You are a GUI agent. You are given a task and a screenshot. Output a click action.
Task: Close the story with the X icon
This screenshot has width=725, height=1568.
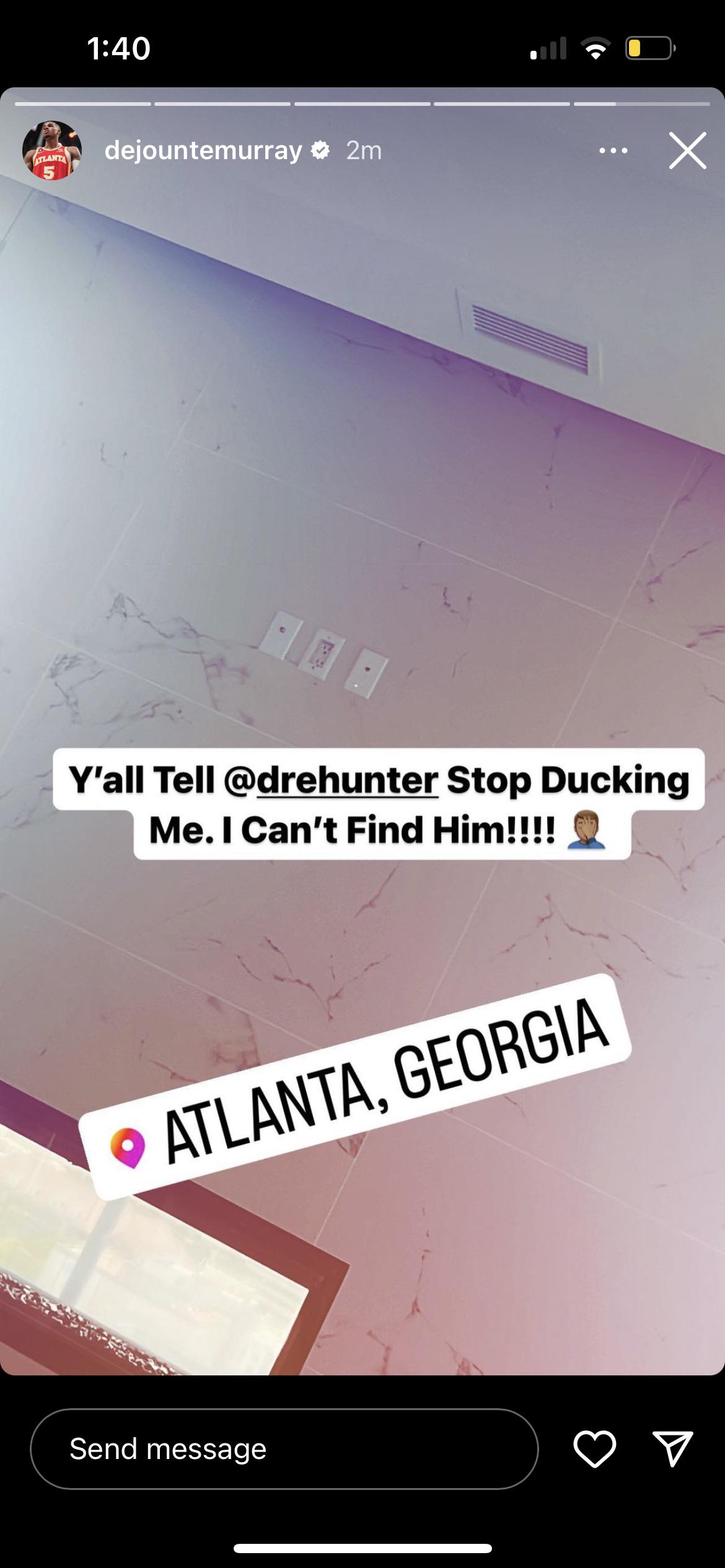tap(687, 150)
